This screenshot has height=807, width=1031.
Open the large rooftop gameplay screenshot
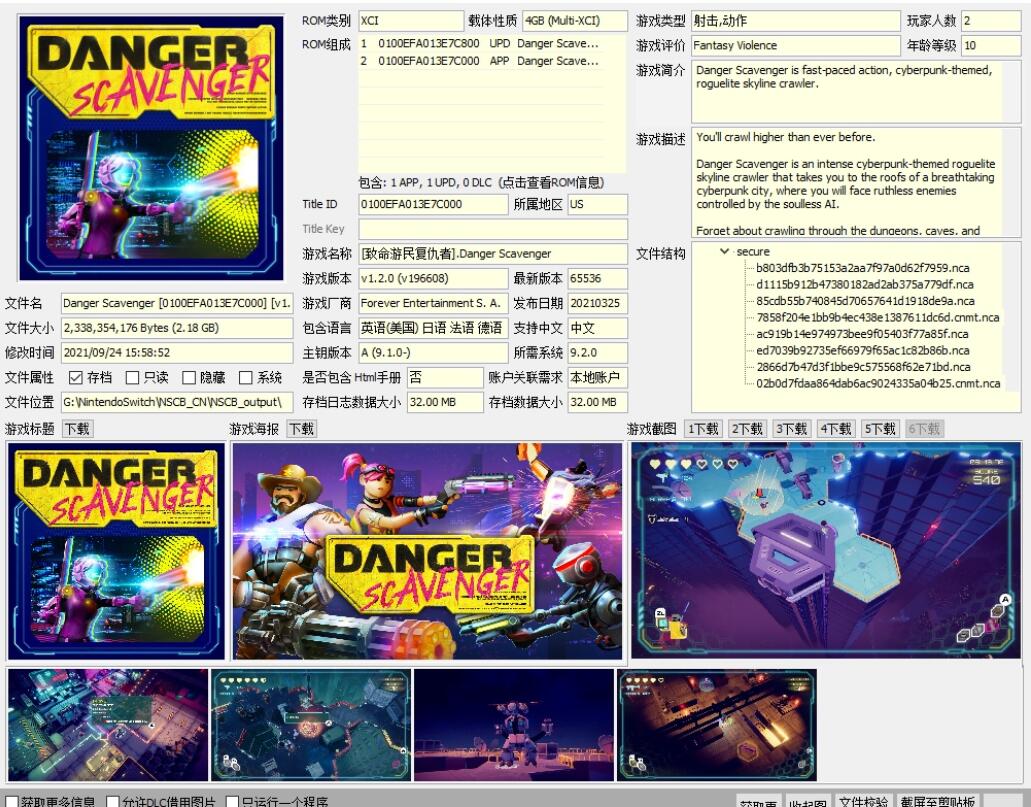[x=826, y=549]
